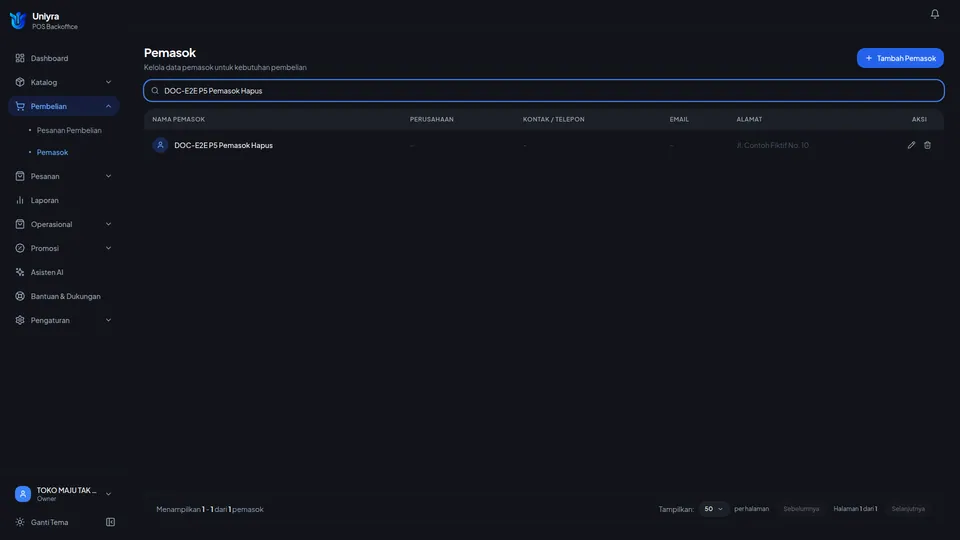The height and width of the screenshot is (540, 960).
Task: Click Tambah Pemasok button
Action: pos(900,58)
